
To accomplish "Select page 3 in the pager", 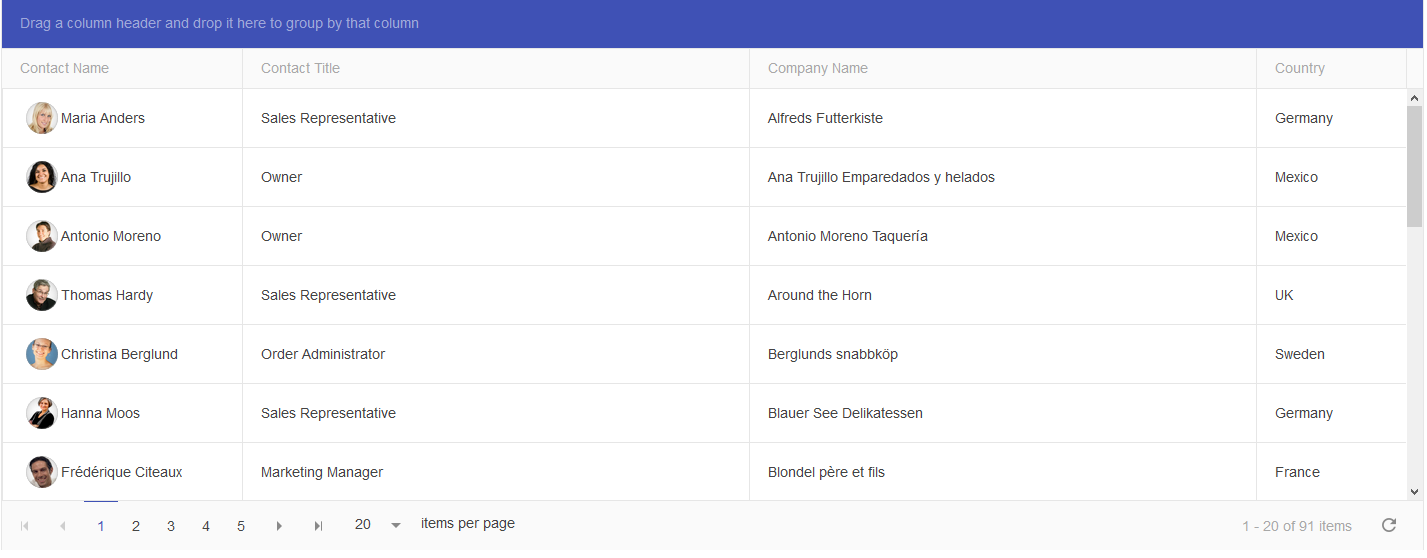I will (171, 526).
